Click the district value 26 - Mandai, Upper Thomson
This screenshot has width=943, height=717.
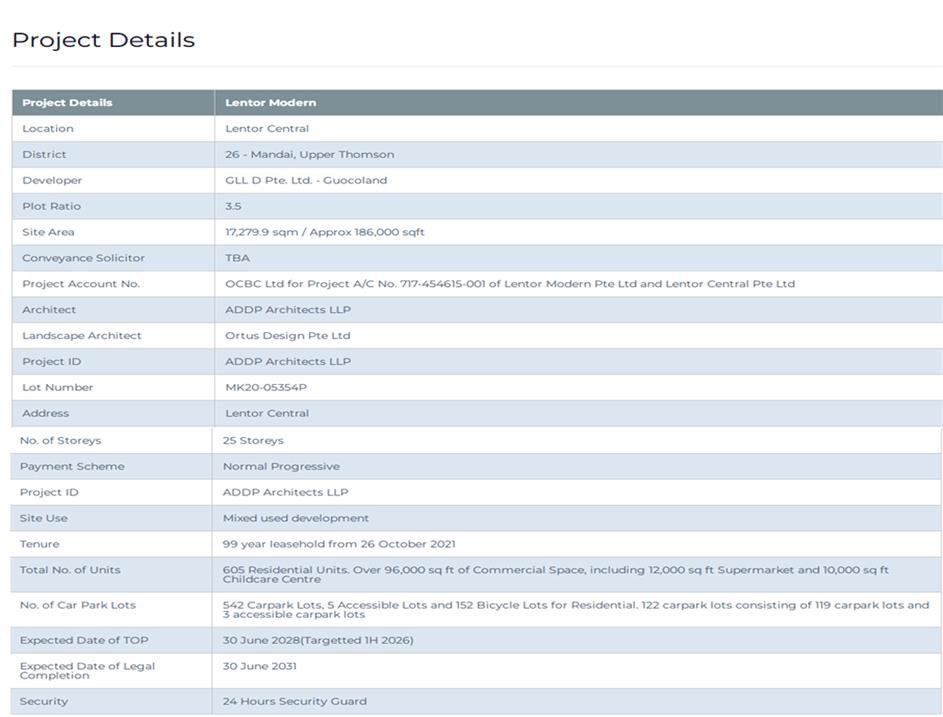point(309,154)
